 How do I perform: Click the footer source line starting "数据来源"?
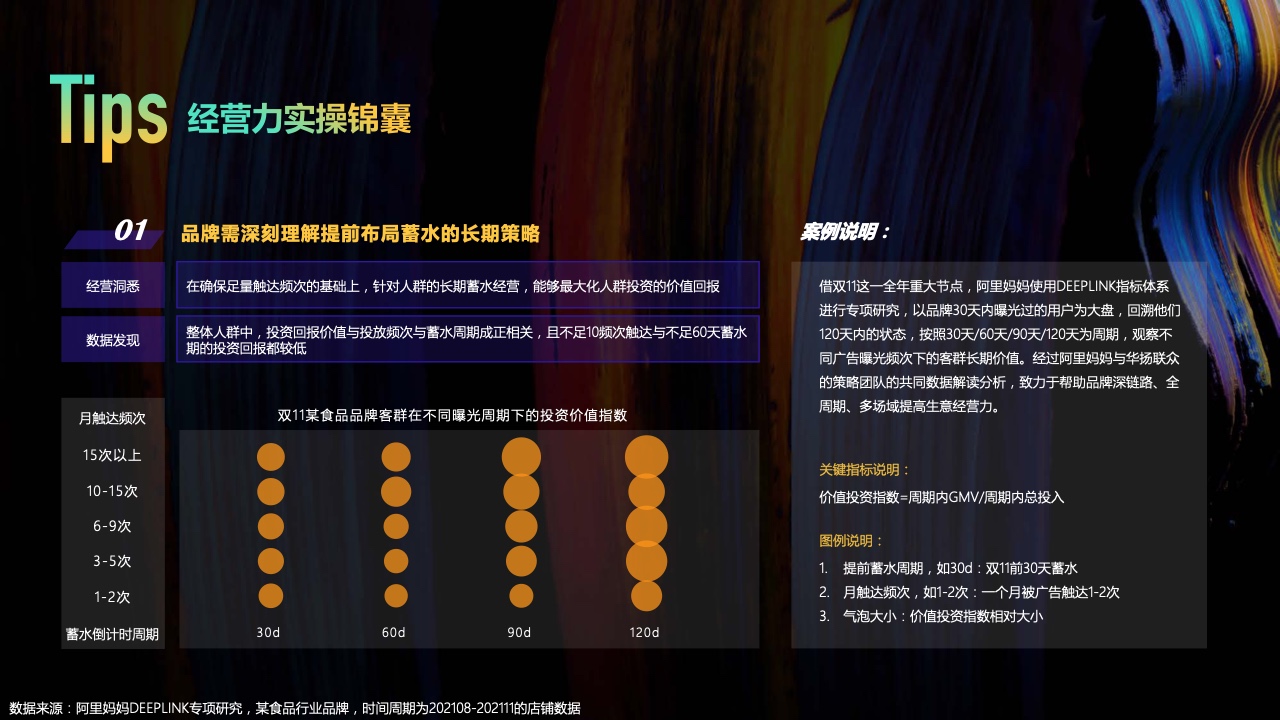(294, 708)
